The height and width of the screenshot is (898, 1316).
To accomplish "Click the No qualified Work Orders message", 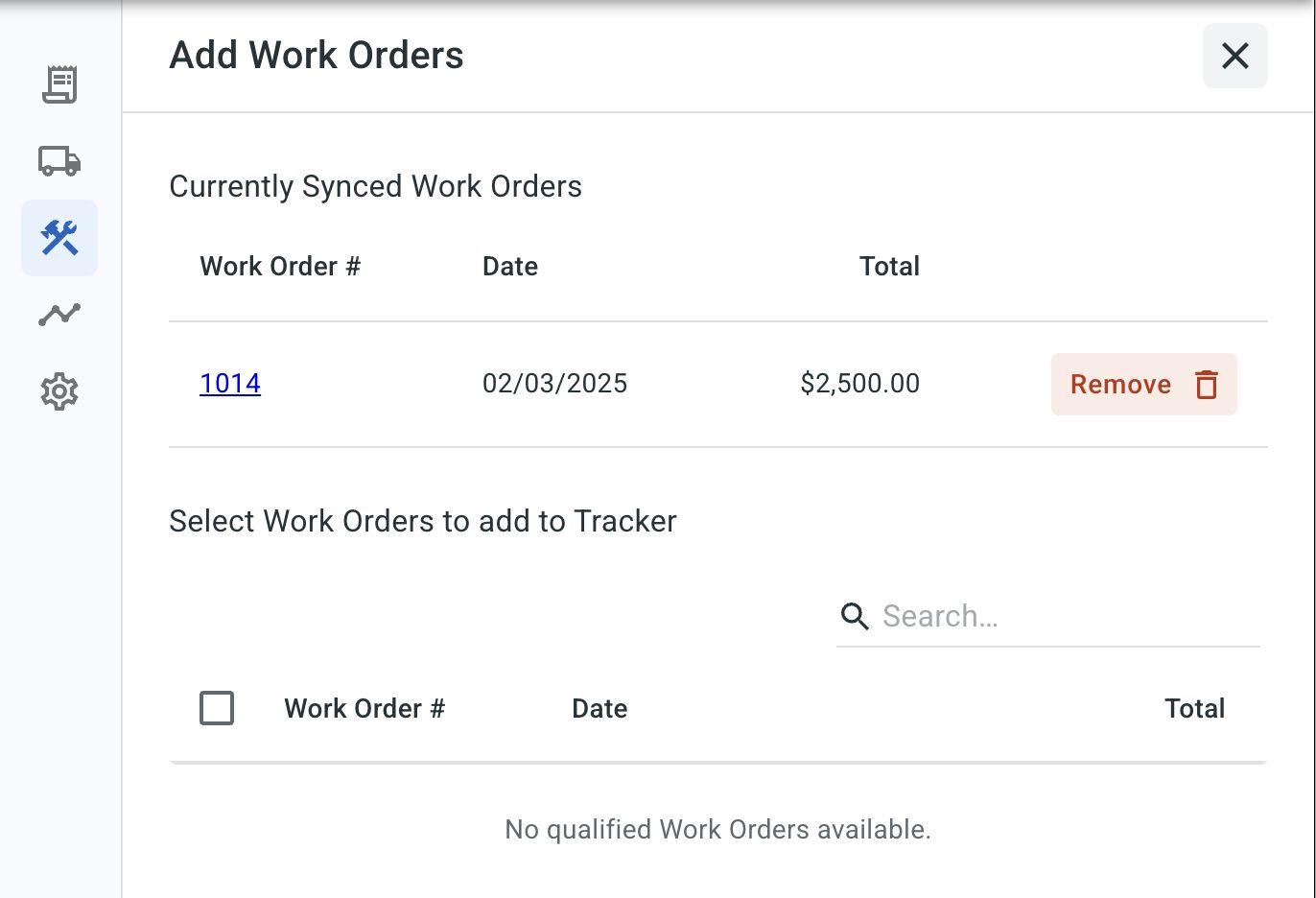I will [717, 830].
